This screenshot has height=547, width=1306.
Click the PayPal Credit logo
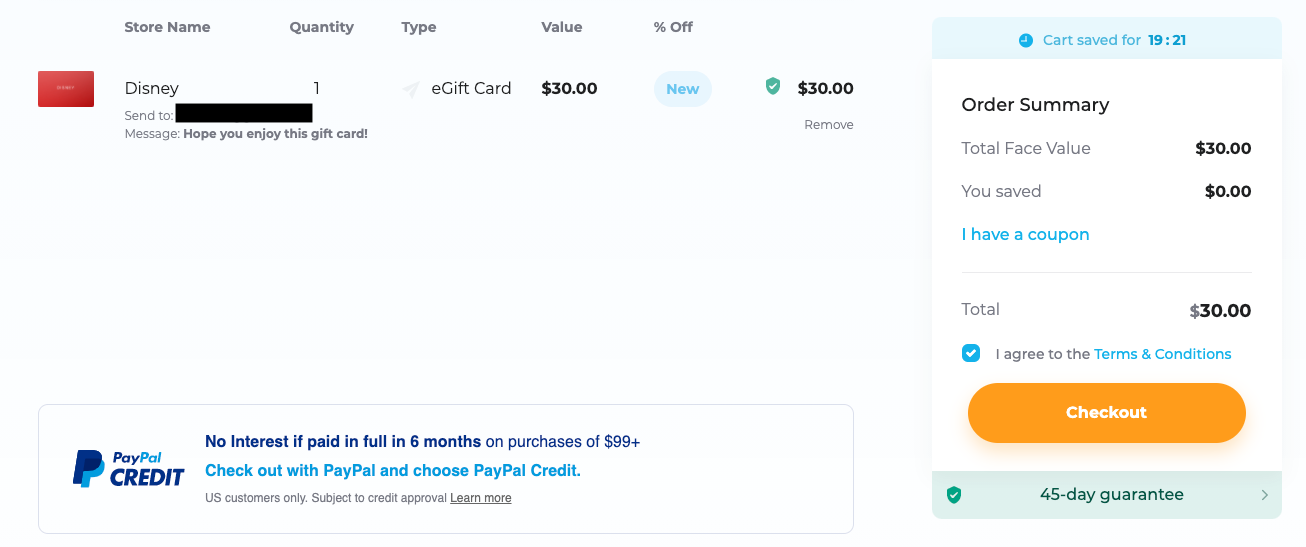point(129,469)
